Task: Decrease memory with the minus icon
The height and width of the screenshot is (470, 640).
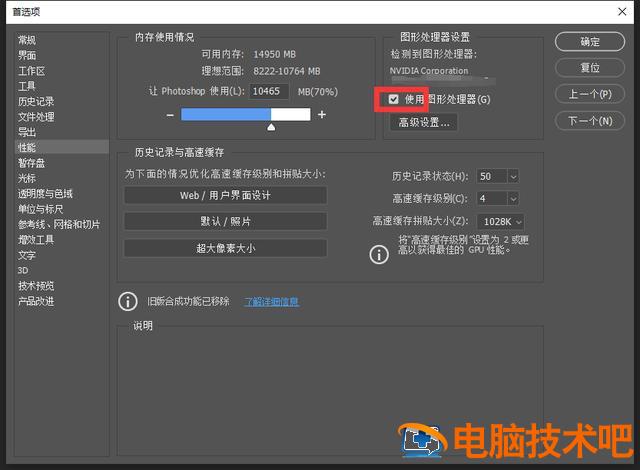Action: point(170,115)
